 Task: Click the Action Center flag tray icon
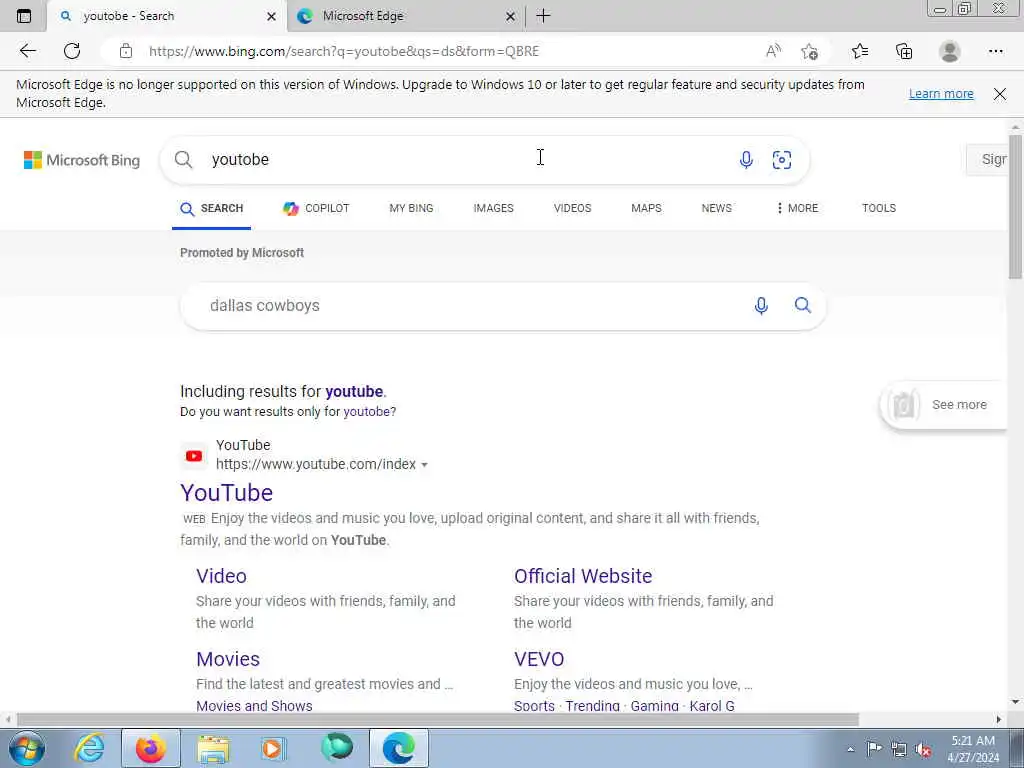click(x=874, y=749)
